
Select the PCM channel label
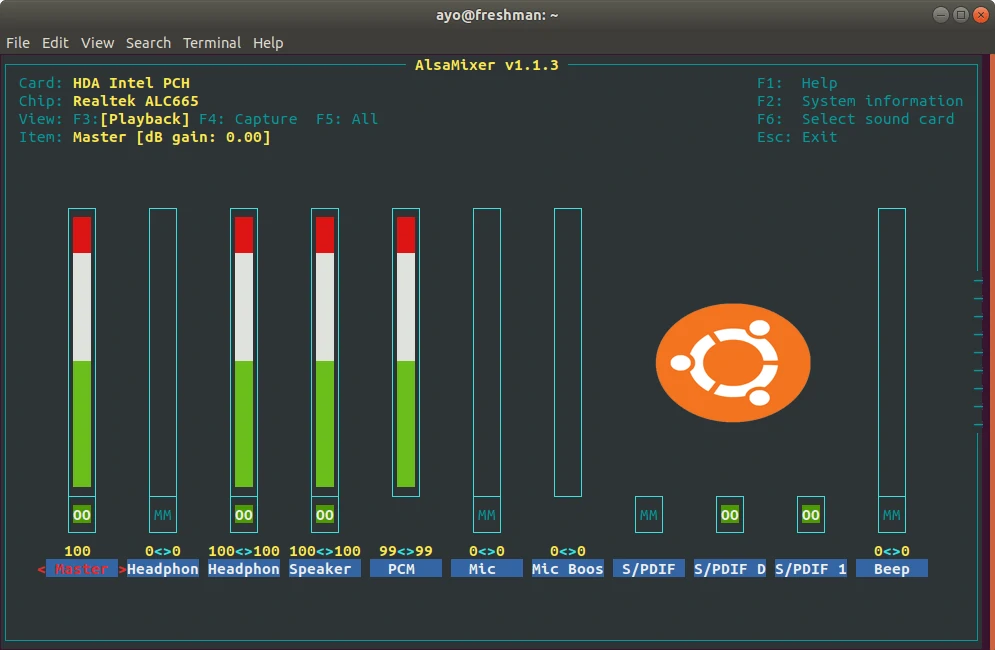pos(405,569)
